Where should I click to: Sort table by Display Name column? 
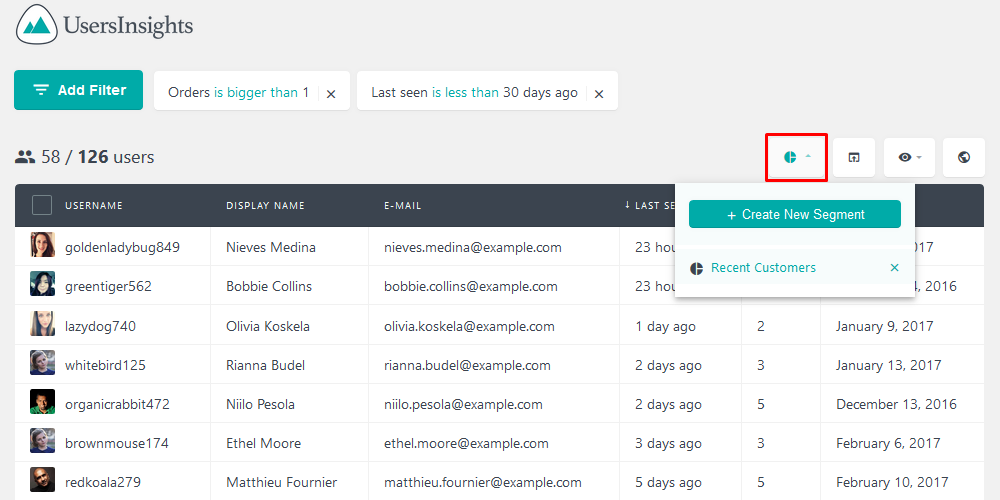tap(265, 206)
